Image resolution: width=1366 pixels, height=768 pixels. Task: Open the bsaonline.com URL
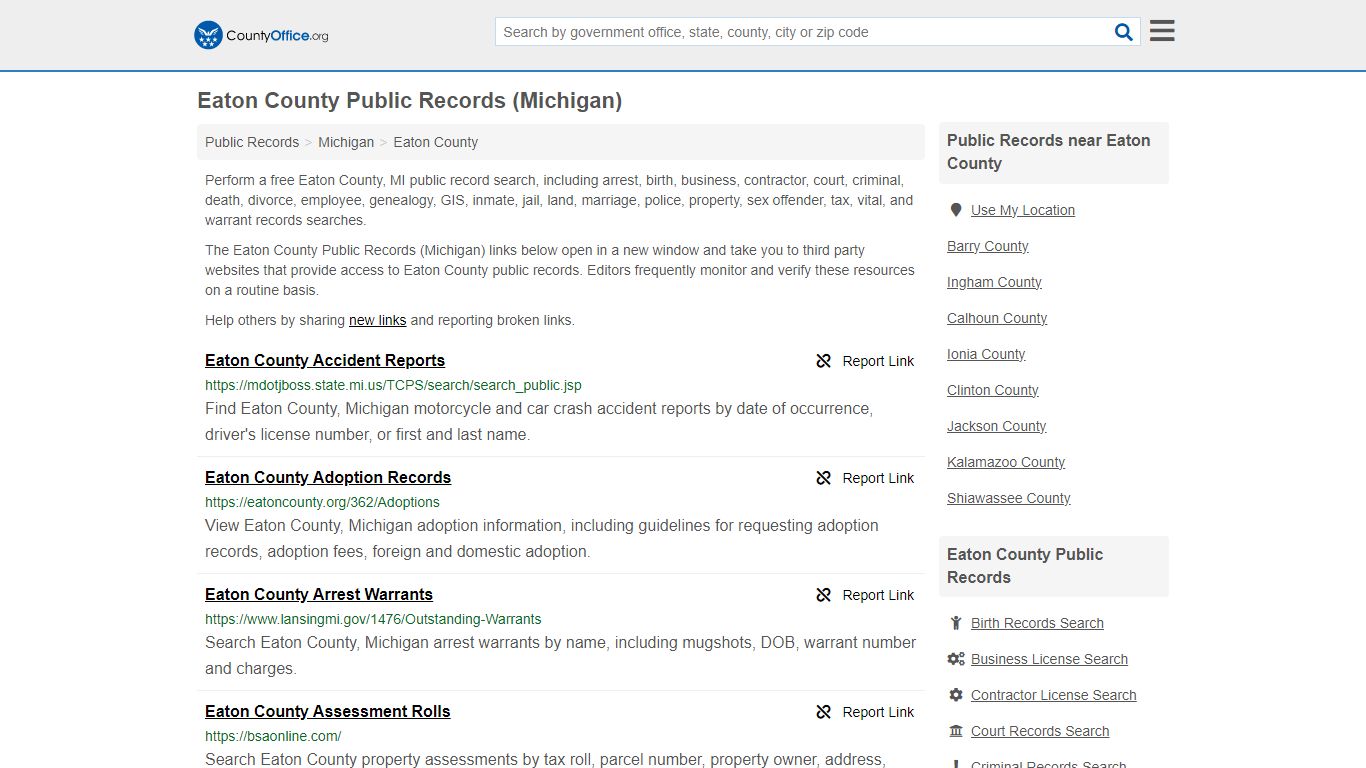(273, 736)
